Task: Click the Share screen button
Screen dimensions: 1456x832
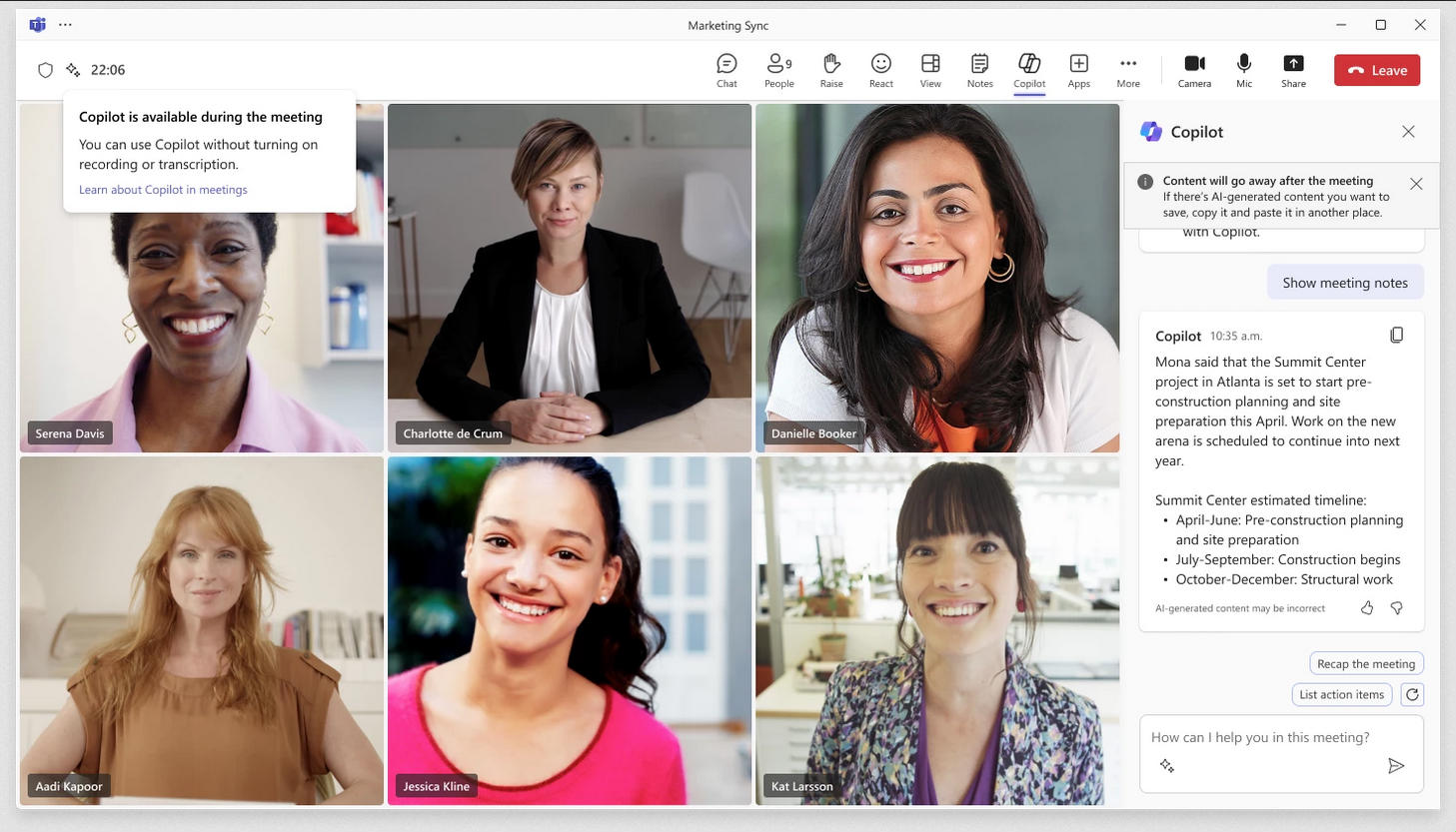Action: click(x=1293, y=70)
